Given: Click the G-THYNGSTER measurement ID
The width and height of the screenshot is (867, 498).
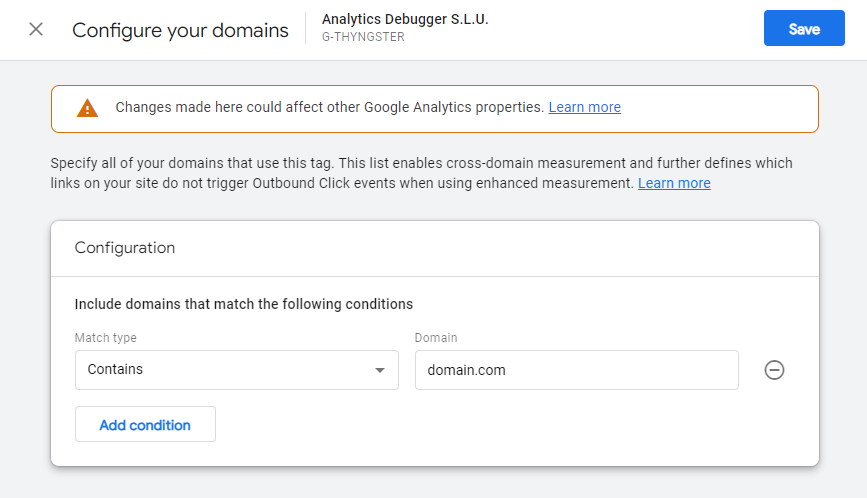Looking at the screenshot, I should tap(363, 38).
